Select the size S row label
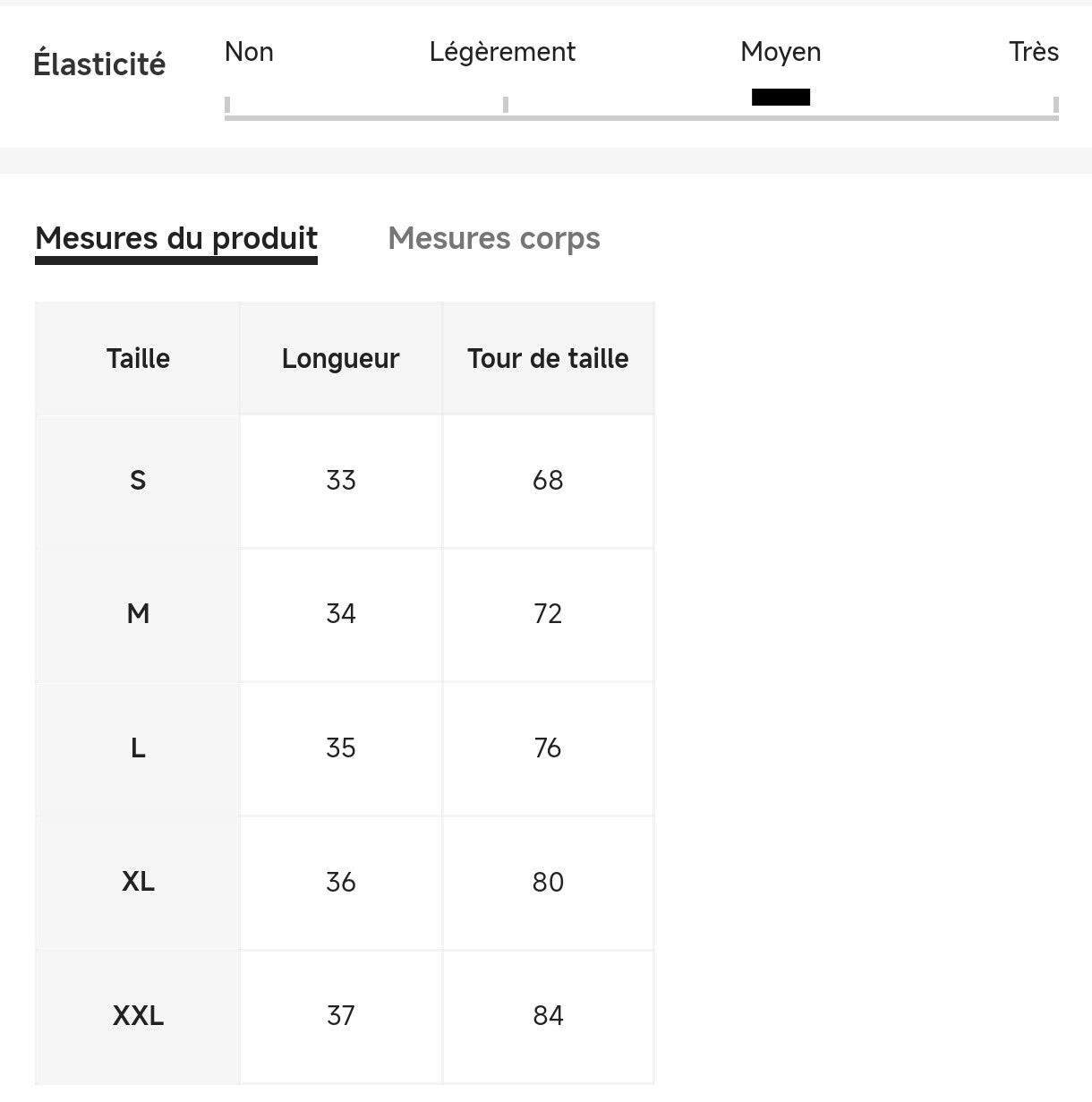1092x1102 pixels. click(x=138, y=481)
